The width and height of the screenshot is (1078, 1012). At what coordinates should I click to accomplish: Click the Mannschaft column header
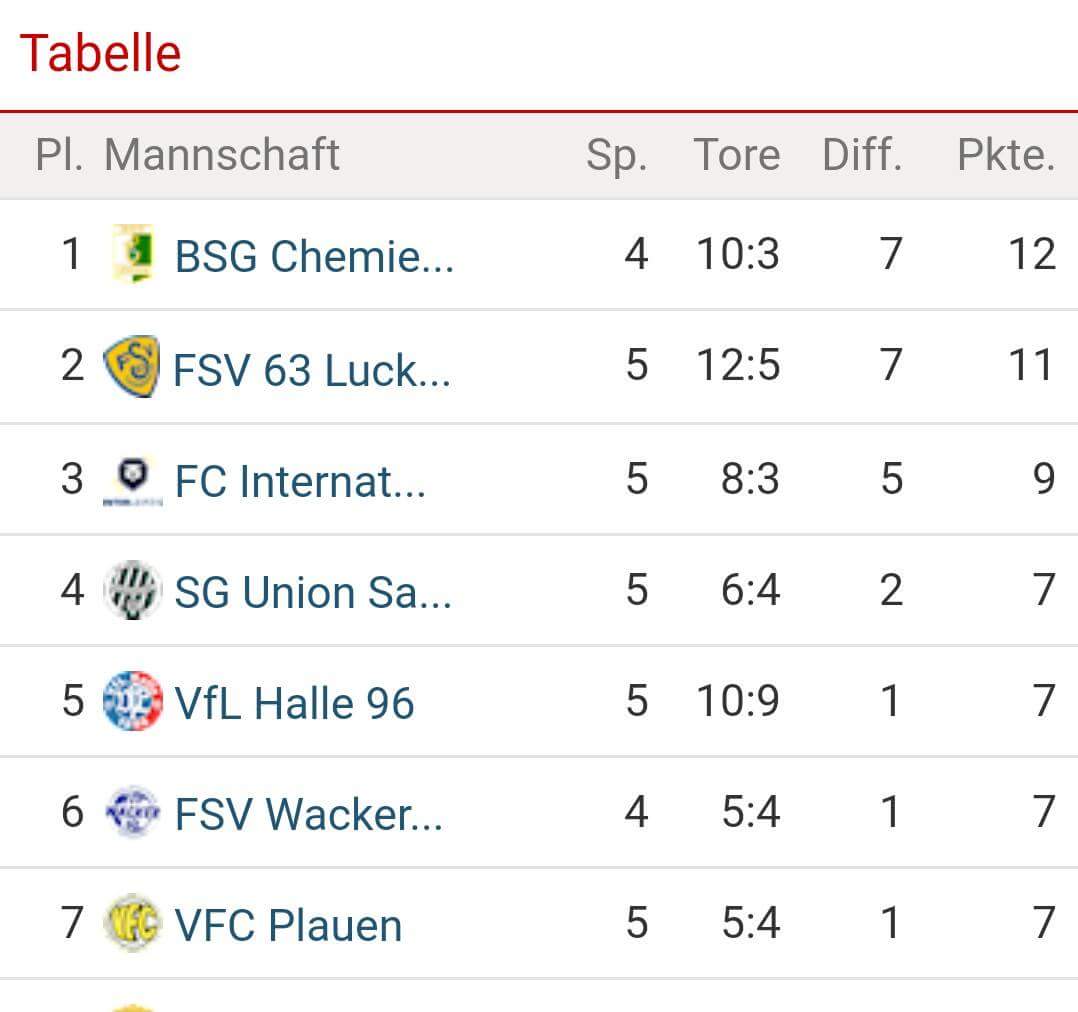222,155
